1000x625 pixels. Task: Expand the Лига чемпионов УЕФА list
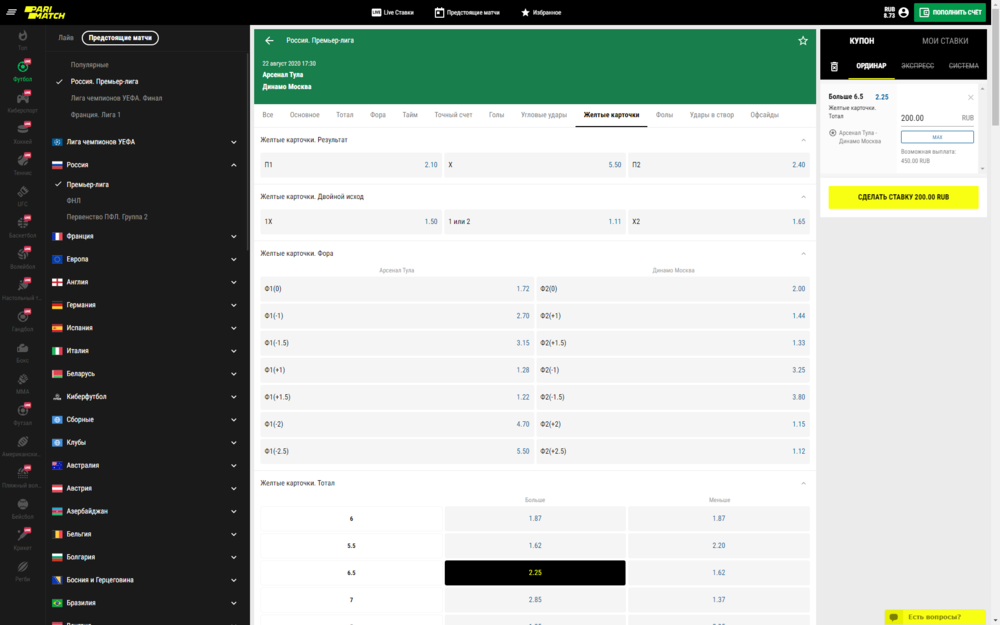(233, 142)
